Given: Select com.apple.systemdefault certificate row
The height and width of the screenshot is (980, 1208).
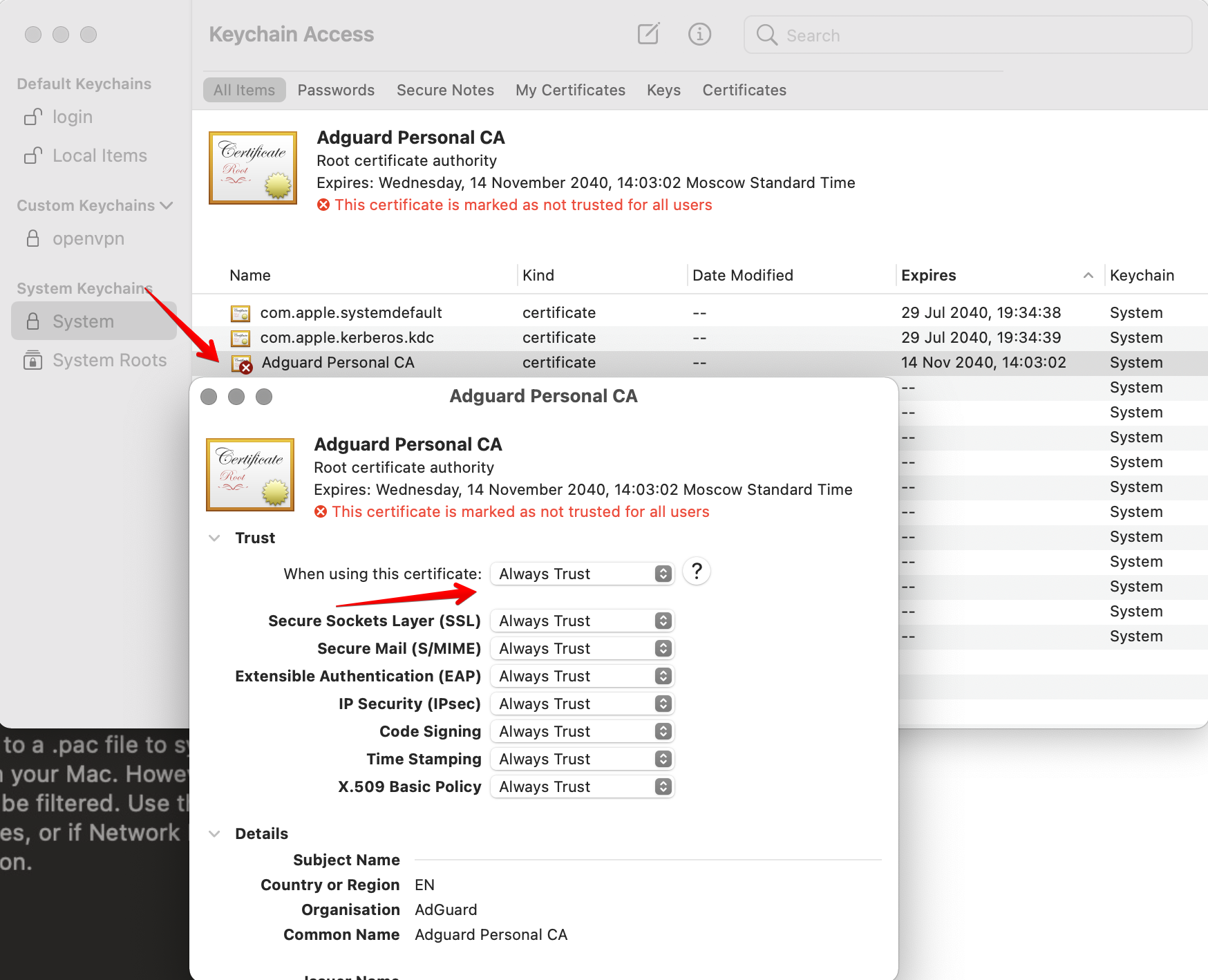Looking at the screenshot, I should click(x=699, y=312).
